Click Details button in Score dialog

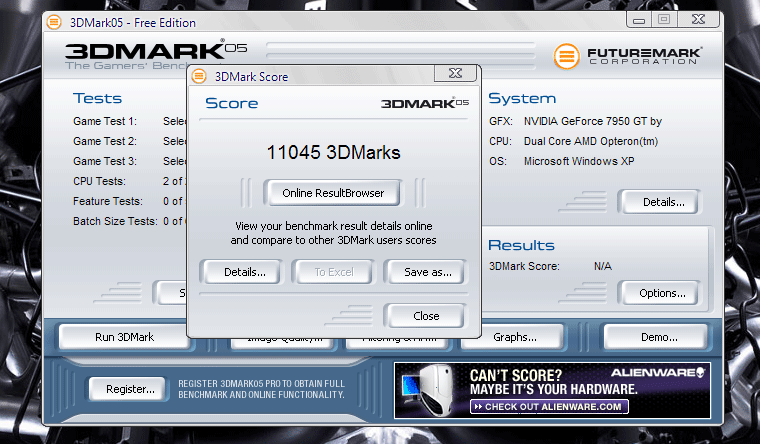[x=242, y=272]
